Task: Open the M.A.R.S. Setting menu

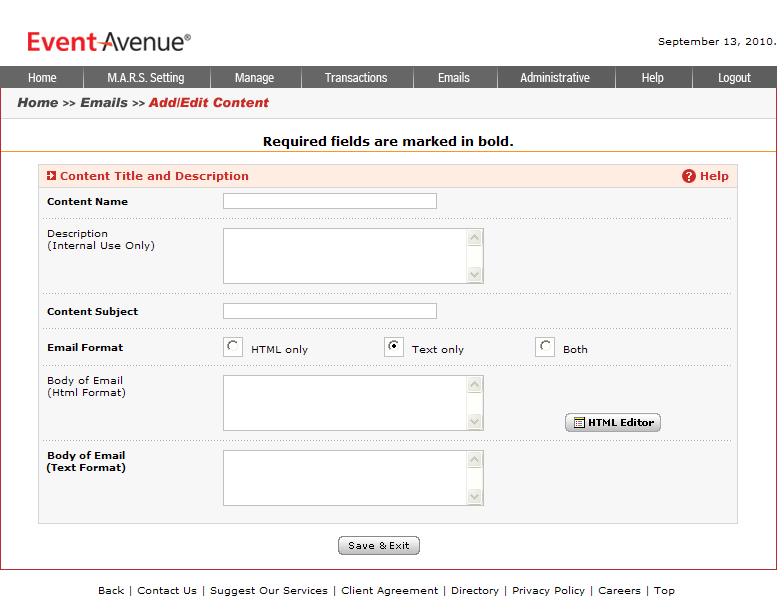Action: pos(146,78)
